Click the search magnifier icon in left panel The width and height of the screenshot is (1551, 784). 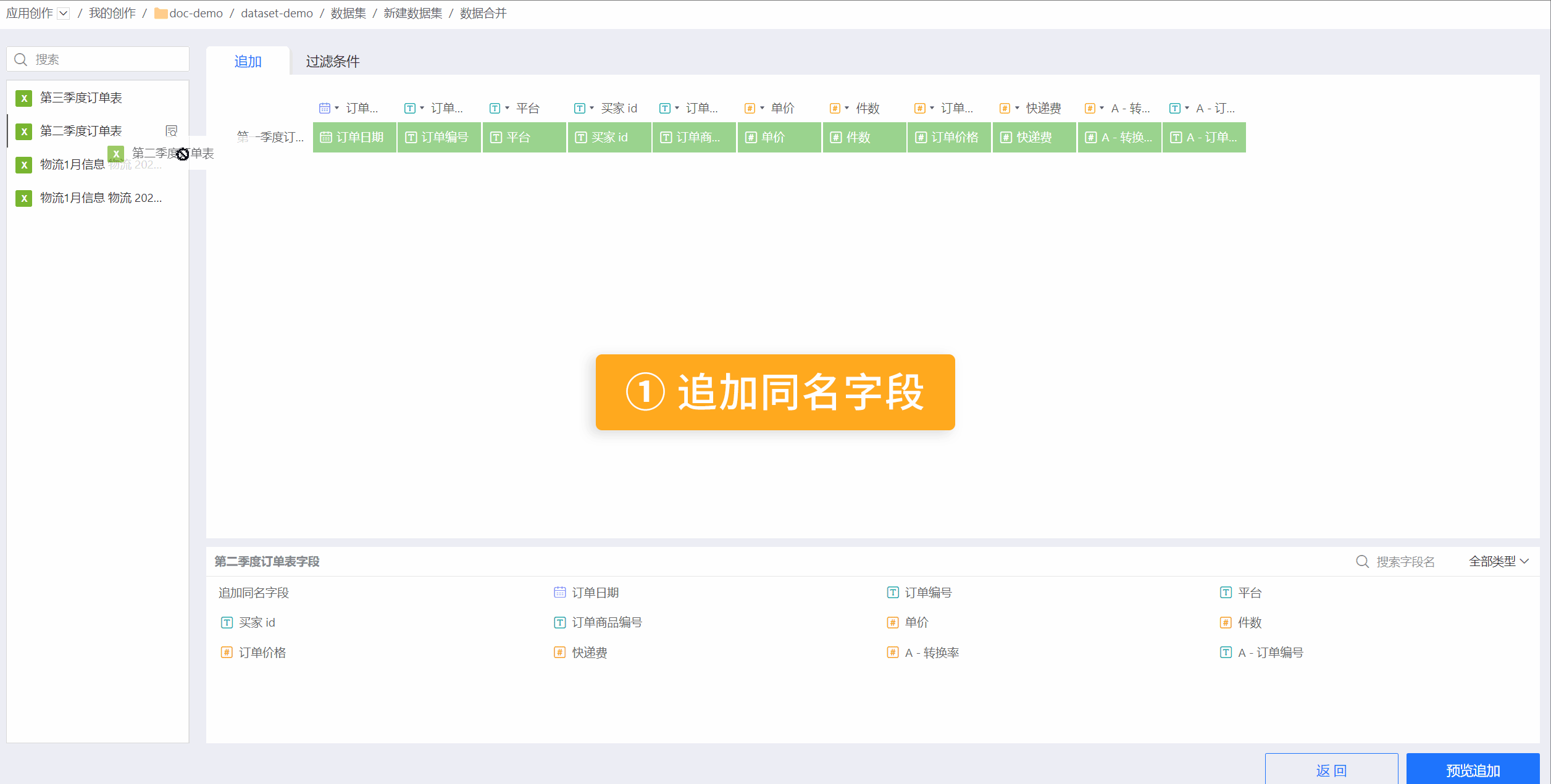coord(21,59)
